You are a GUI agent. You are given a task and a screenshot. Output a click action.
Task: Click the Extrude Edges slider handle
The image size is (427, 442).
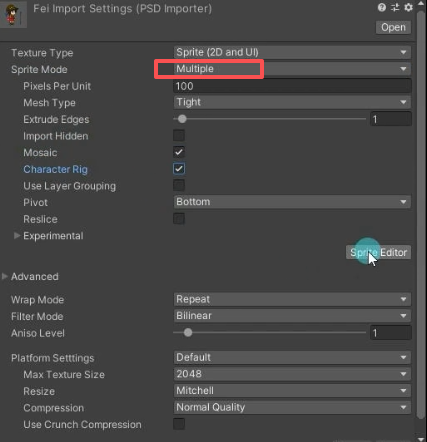(182, 119)
